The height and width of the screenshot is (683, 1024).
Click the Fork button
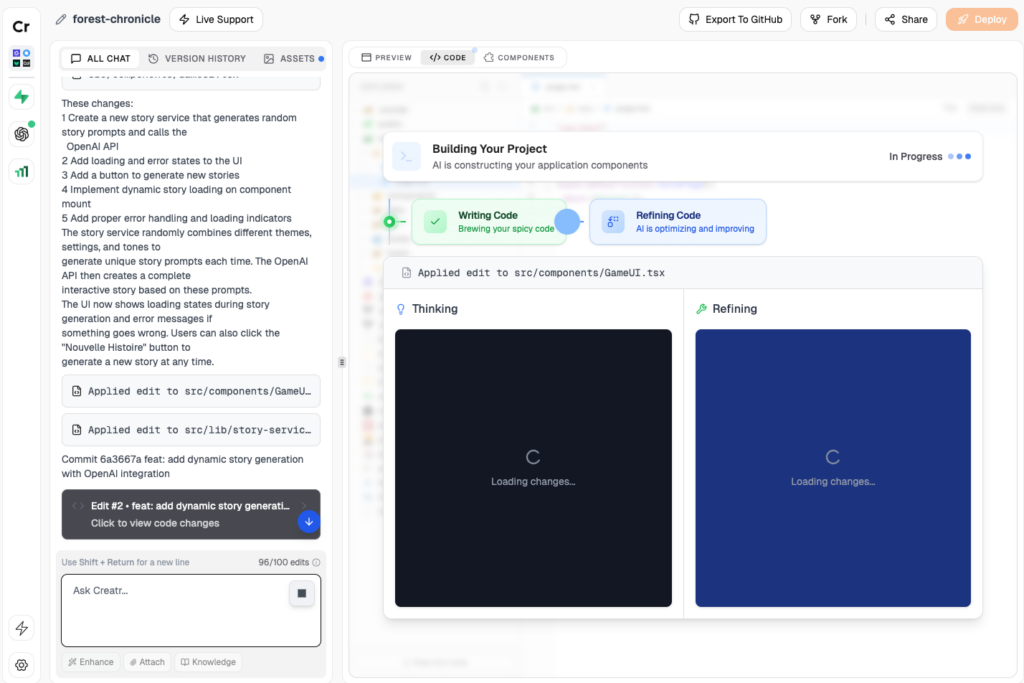[828, 19]
